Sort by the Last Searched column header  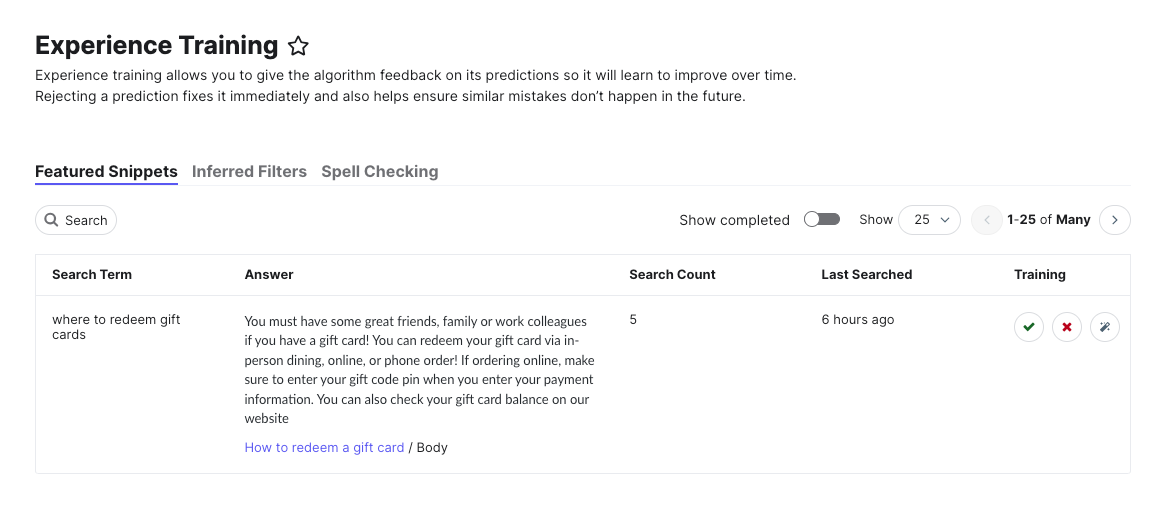click(866, 274)
